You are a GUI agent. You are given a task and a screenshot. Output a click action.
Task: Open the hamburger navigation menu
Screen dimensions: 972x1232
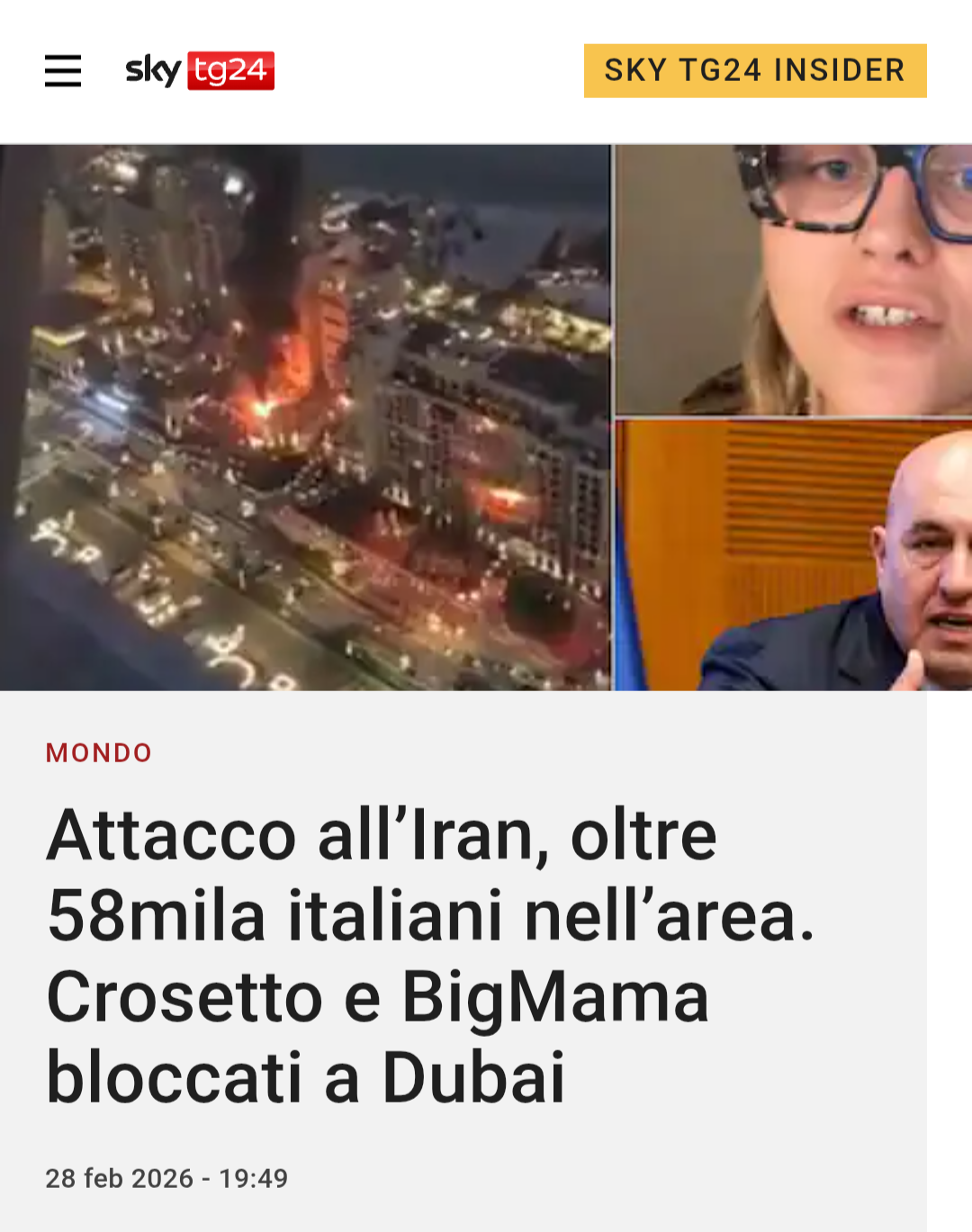[63, 70]
